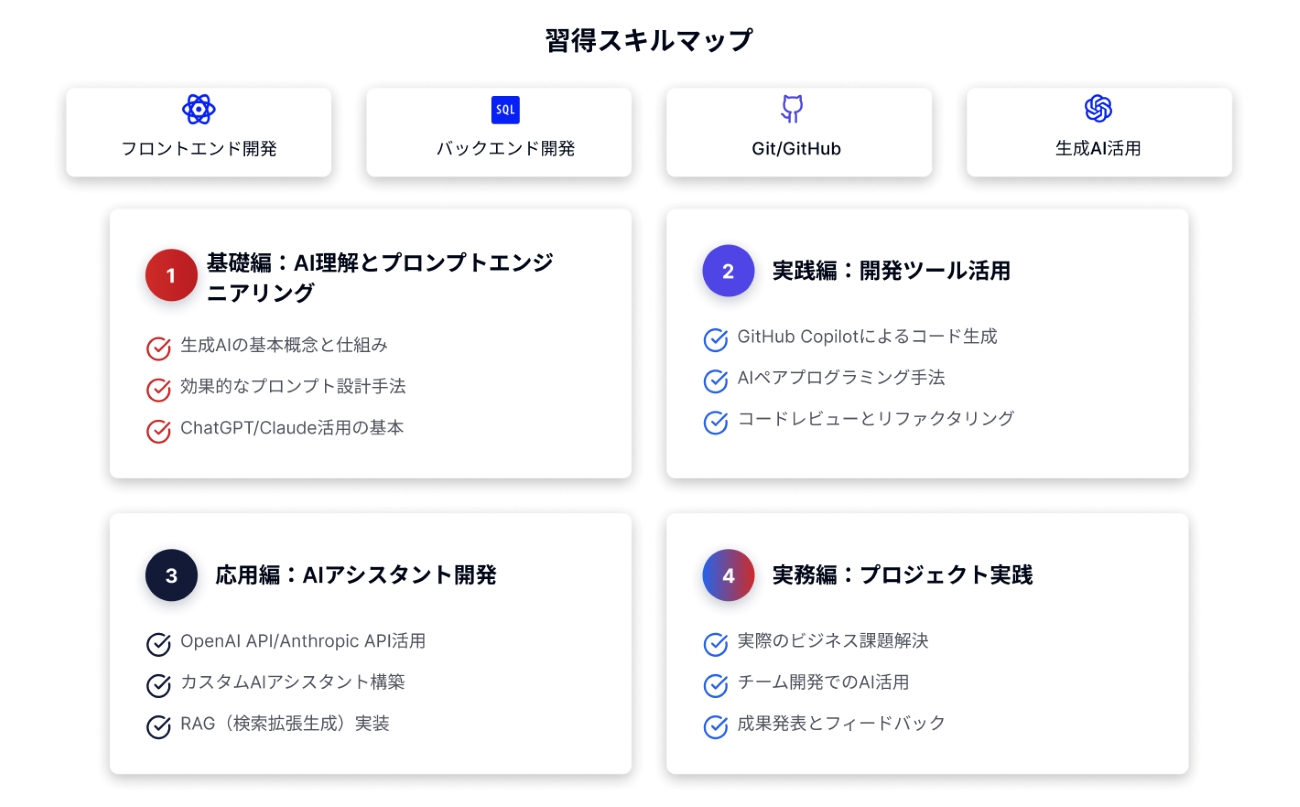This screenshot has height=807, width=1300.
Task: Click the purple number 2 circle
Action: tap(728, 271)
